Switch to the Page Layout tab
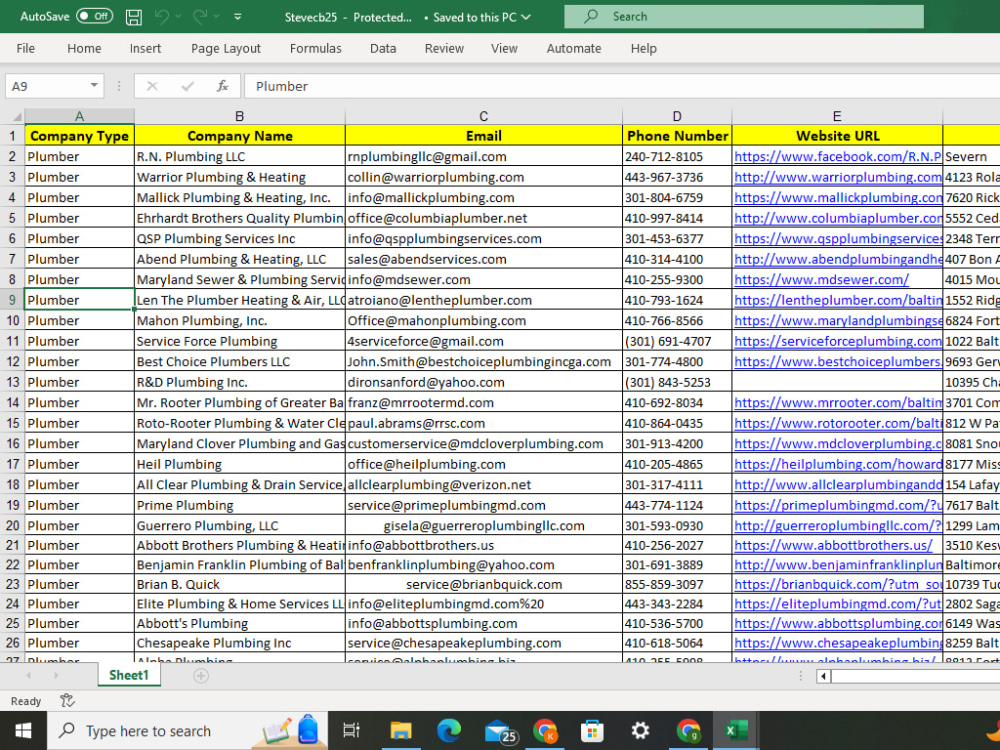 (226, 48)
